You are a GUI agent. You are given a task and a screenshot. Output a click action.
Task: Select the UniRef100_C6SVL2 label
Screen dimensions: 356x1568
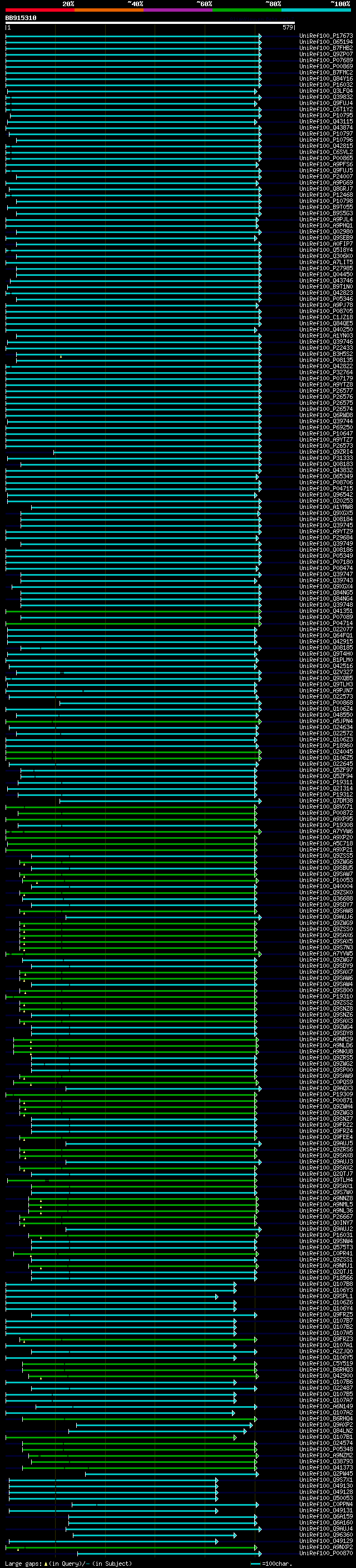[326, 152]
